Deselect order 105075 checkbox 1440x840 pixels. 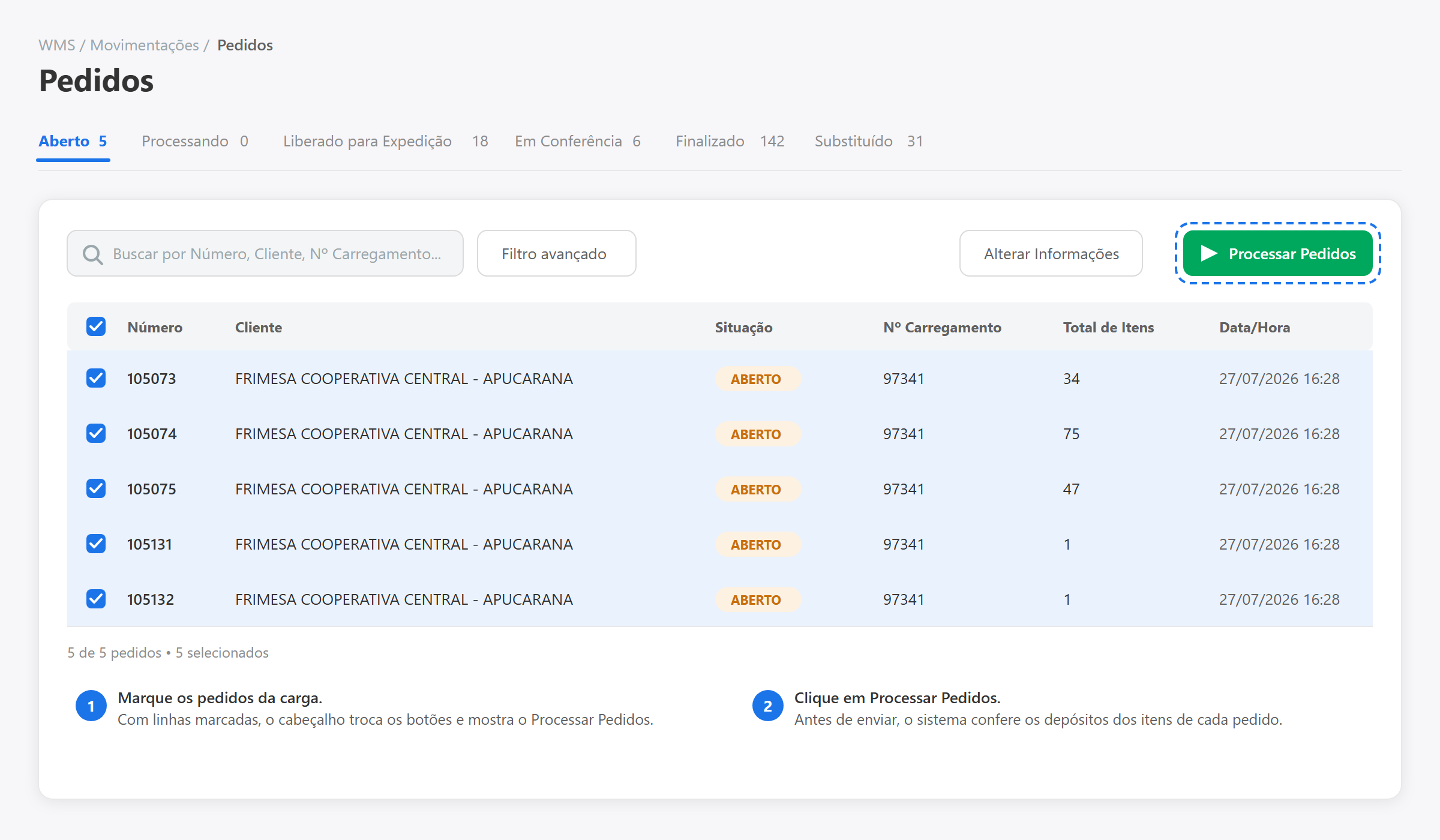pos(96,489)
